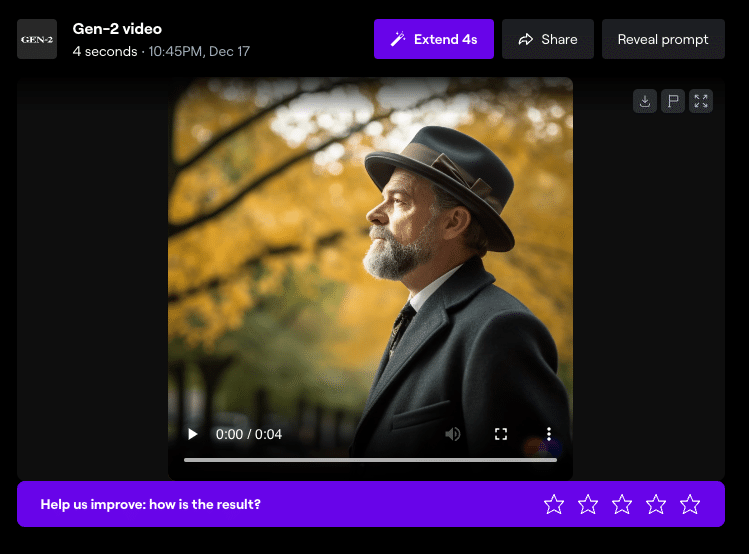Viewport: 749px width, 554px height.
Task: Mute the video with the speaker icon
Action: [452, 434]
